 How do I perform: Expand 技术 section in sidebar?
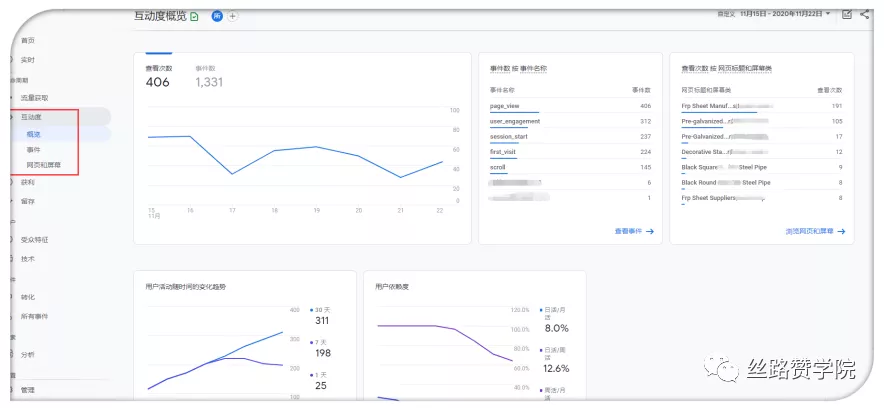tap(28, 259)
